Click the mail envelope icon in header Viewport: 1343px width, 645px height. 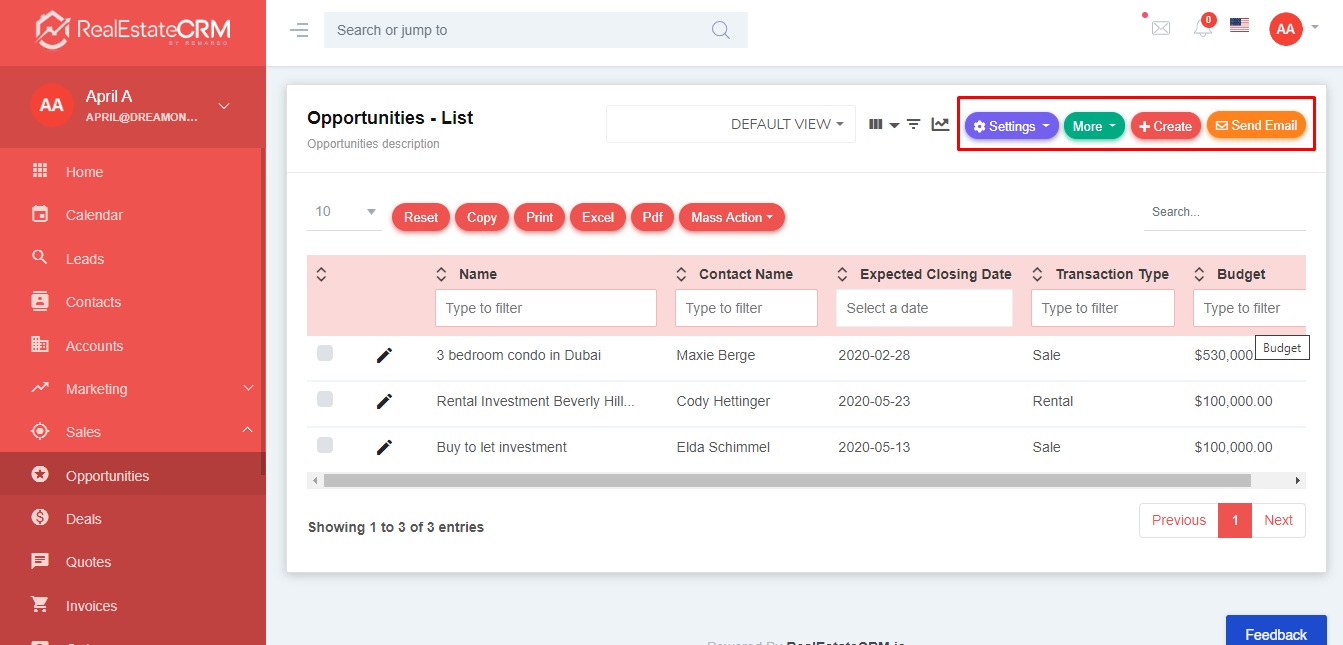point(1160,29)
